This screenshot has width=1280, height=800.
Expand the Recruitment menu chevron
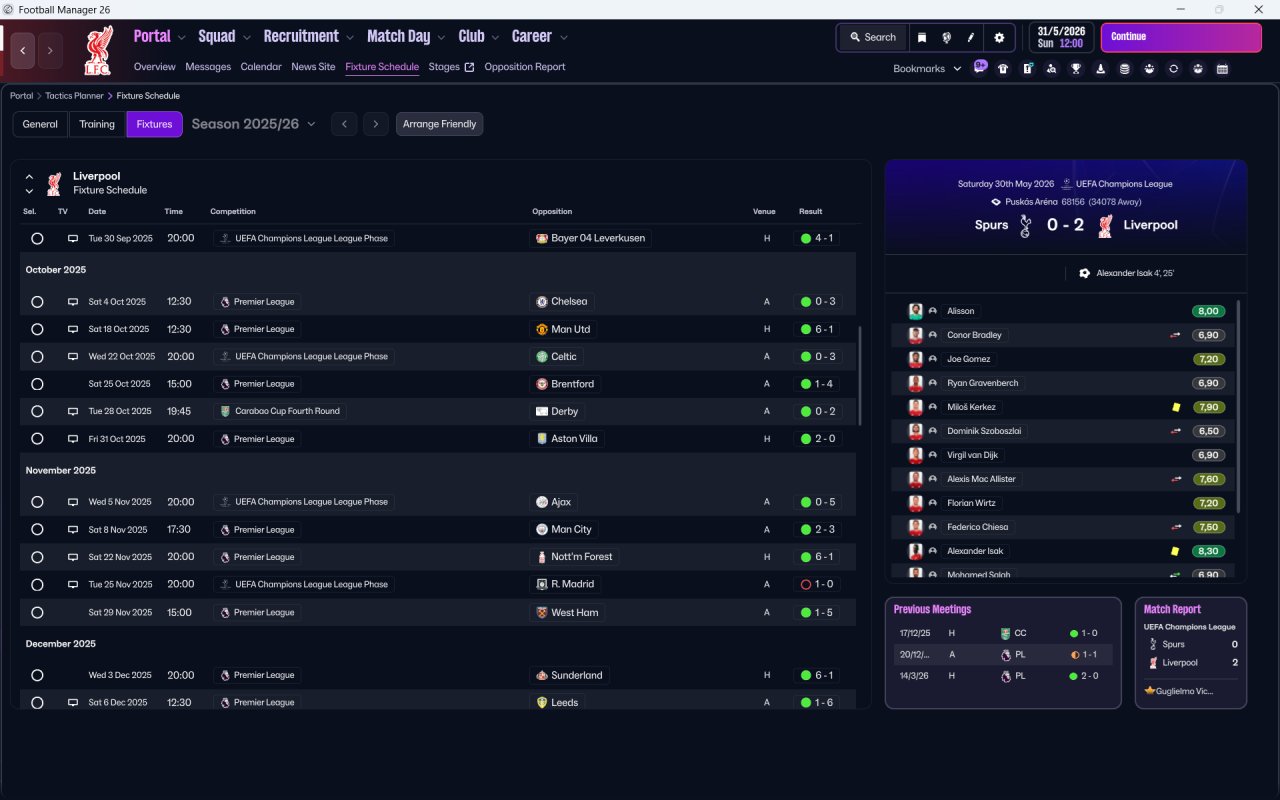click(350, 38)
